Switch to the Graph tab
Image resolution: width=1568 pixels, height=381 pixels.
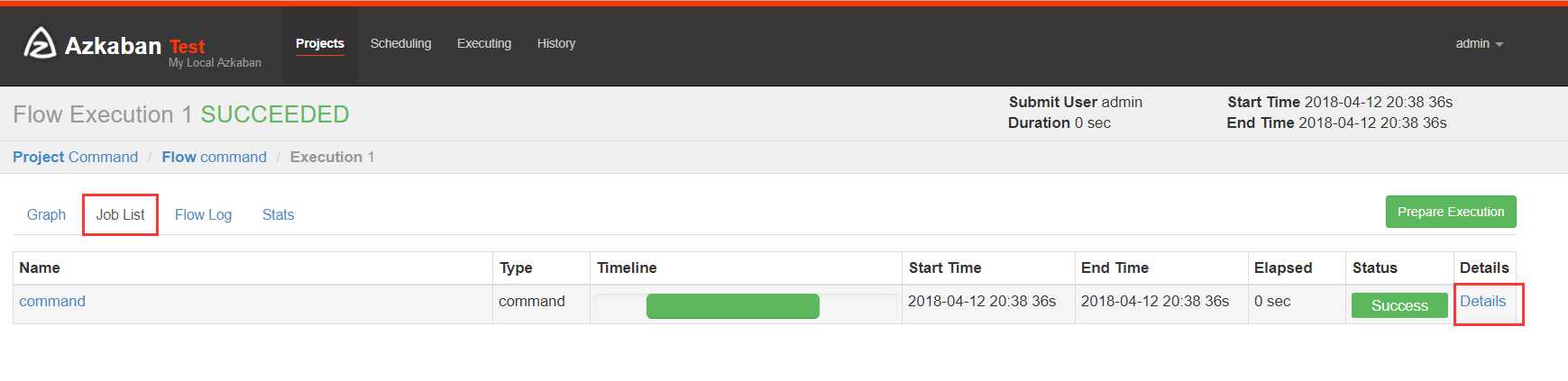tap(46, 214)
